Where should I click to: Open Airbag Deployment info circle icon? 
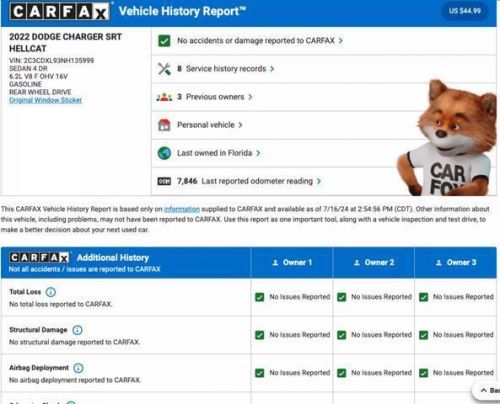coord(78,368)
